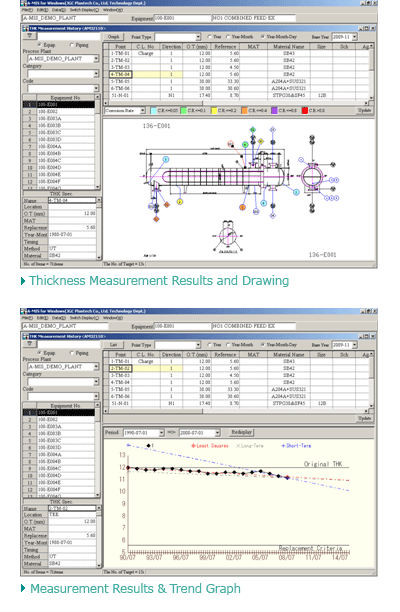This screenshot has width=400, height=612.
Task: Click the funnel filter button beside the Graph button
Action: click(30, 36)
